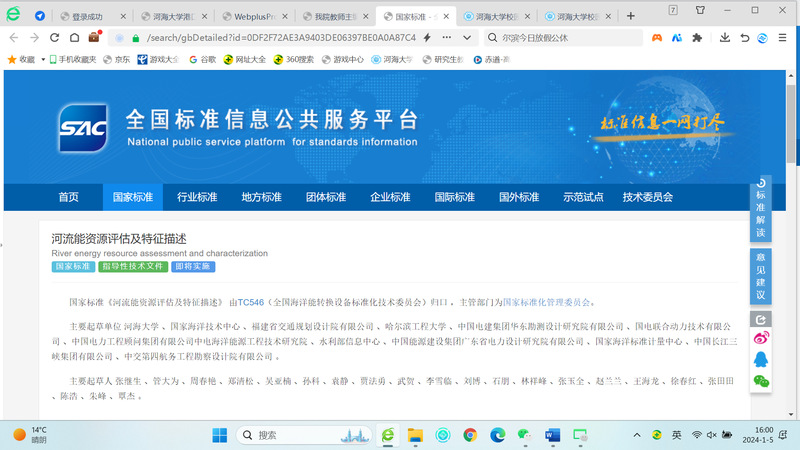Select 技术委员会 in the navigation bar
Viewport: 800px width, 450px height.
[647, 197]
